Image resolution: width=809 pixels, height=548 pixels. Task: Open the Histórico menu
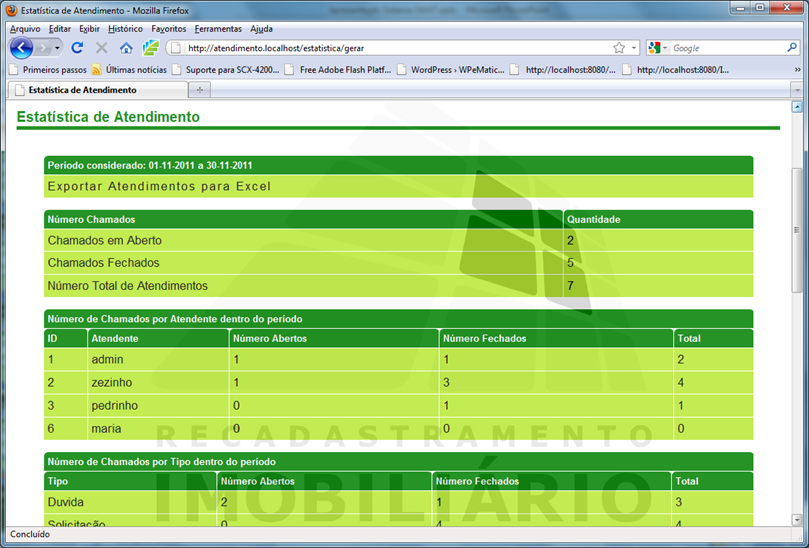125,29
